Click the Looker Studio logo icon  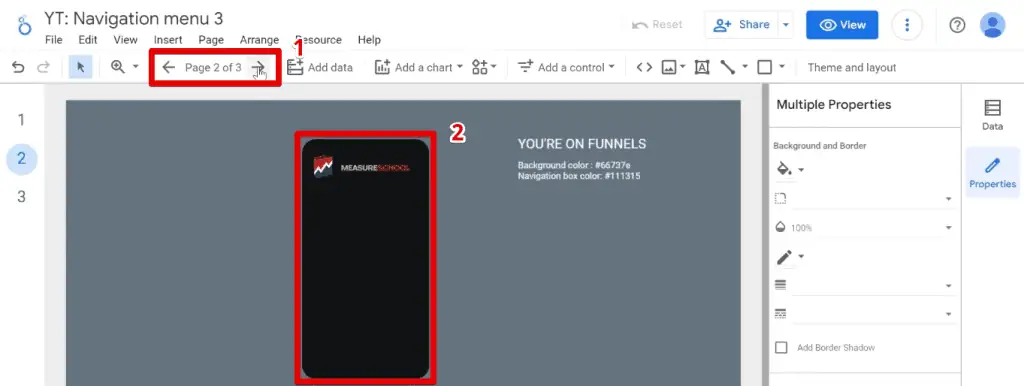[24, 26]
